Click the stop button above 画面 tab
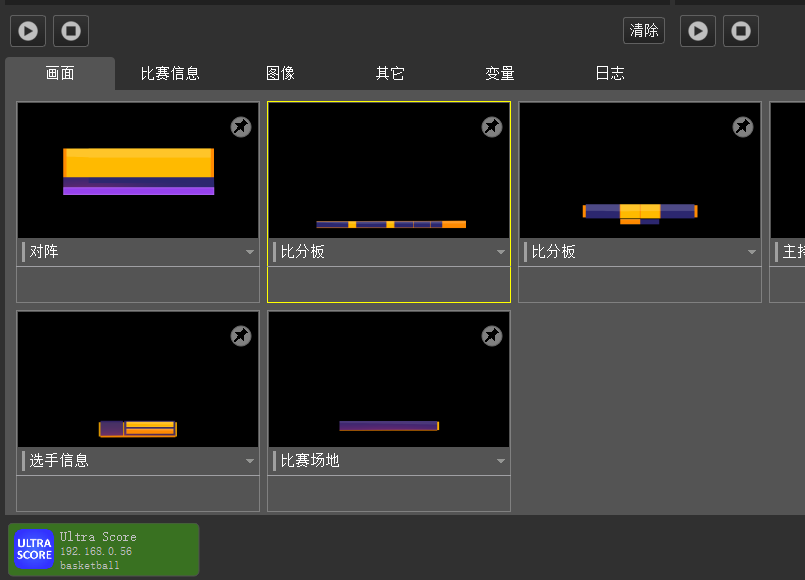 tap(71, 31)
